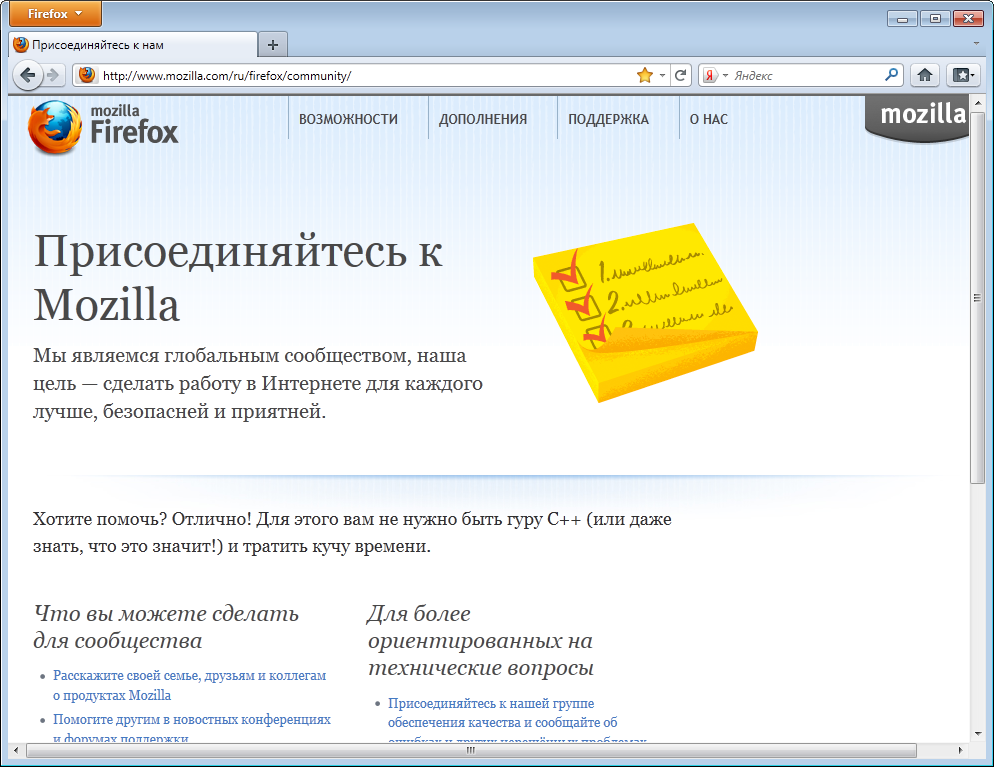Click the dark mozilla tab banner
The width and height of the screenshot is (994, 767).
pos(918,118)
